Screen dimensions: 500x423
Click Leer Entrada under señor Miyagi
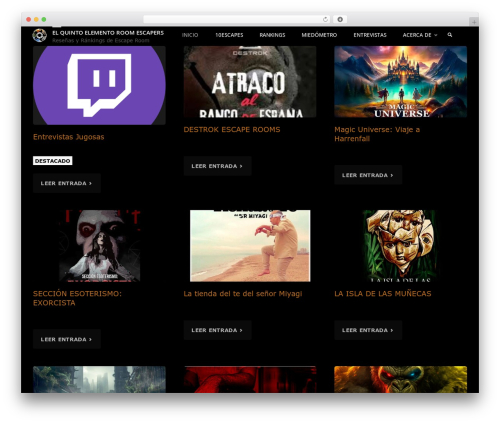click(217, 330)
